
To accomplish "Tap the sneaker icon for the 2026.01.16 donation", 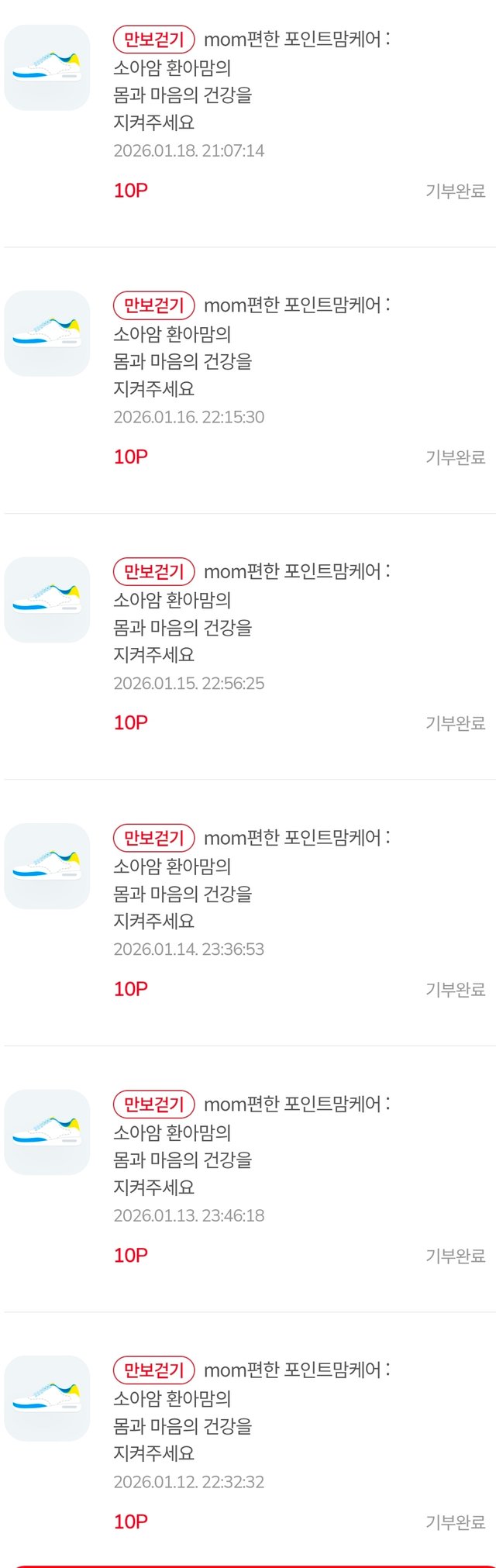I will 47,334.
